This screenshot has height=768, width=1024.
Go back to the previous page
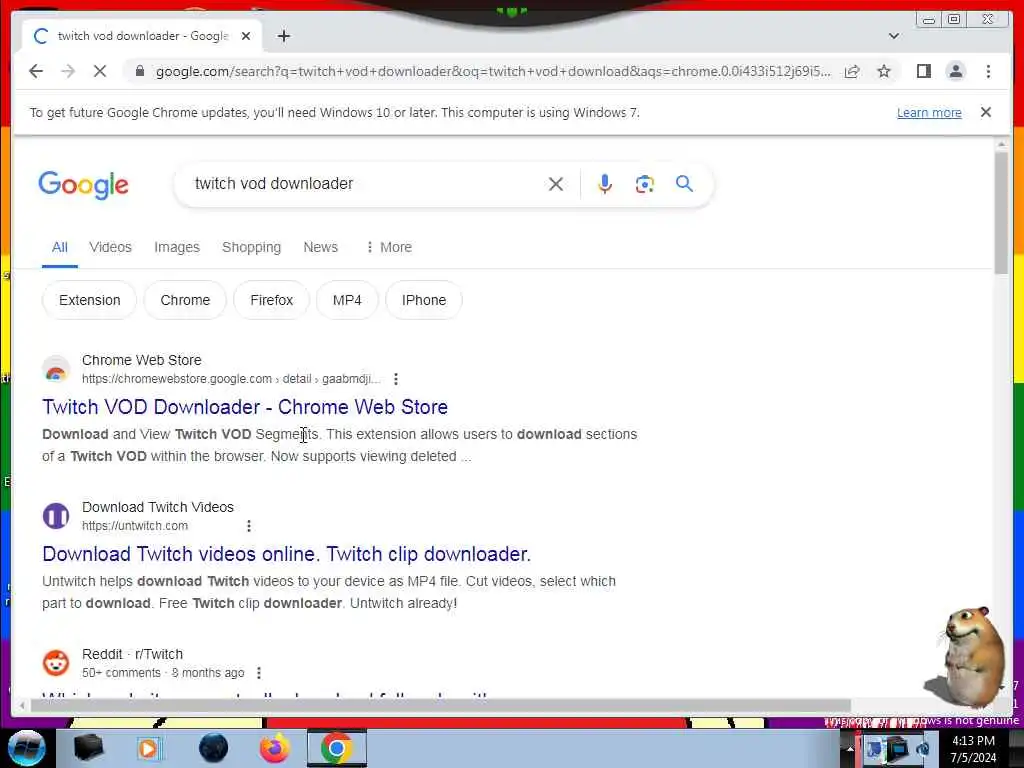[x=36, y=71]
